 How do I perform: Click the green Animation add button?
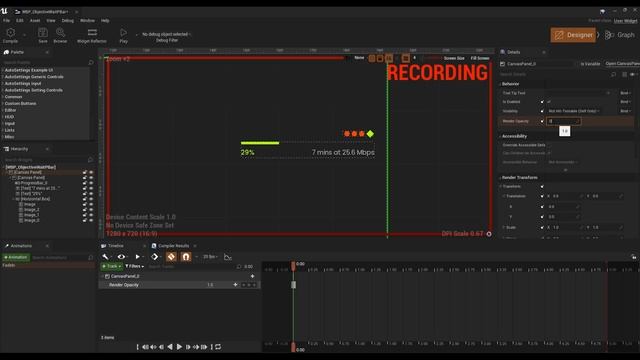click(x=16, y=257)
